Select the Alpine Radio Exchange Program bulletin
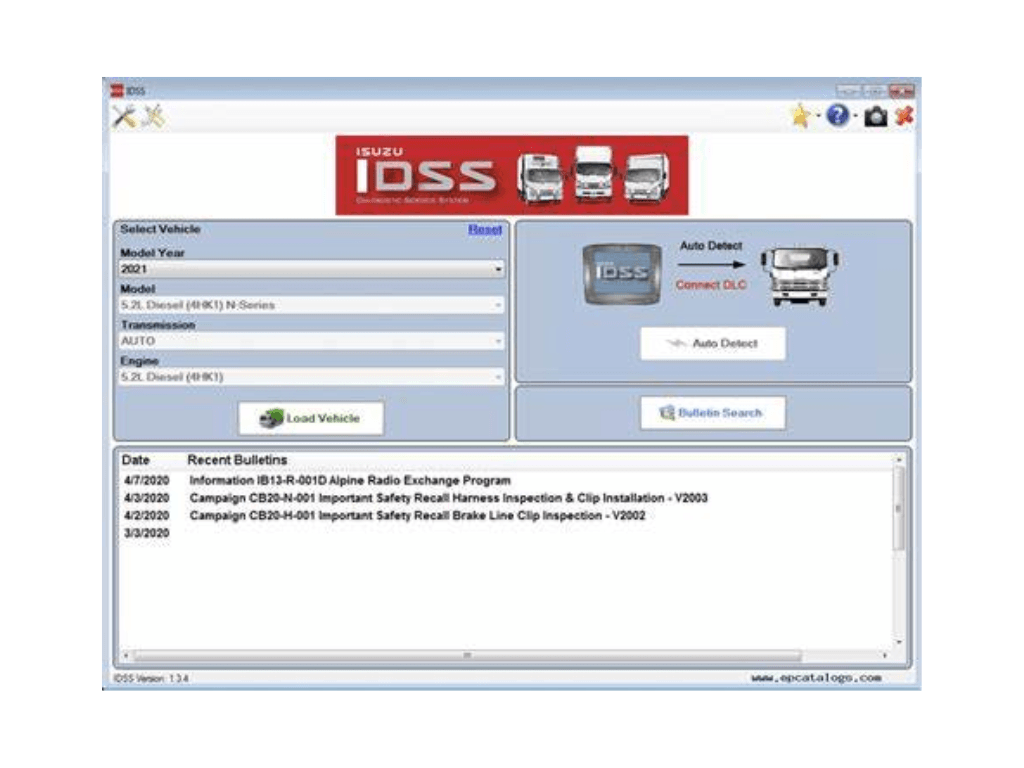The width and height of the screenshot is (1024, 768). [350, 481]
